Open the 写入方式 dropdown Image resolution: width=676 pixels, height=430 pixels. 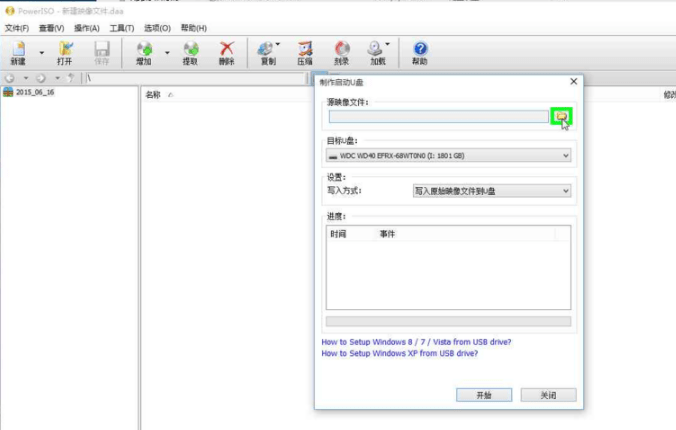pyautogui.click(x=491, y=191)
